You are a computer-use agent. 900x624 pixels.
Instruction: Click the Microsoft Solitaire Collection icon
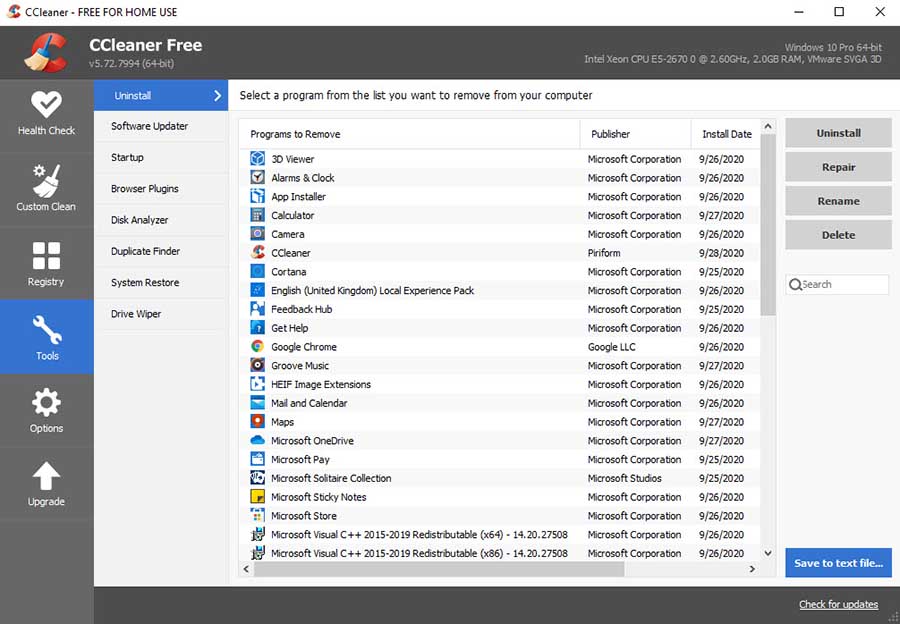coord(258,478)
